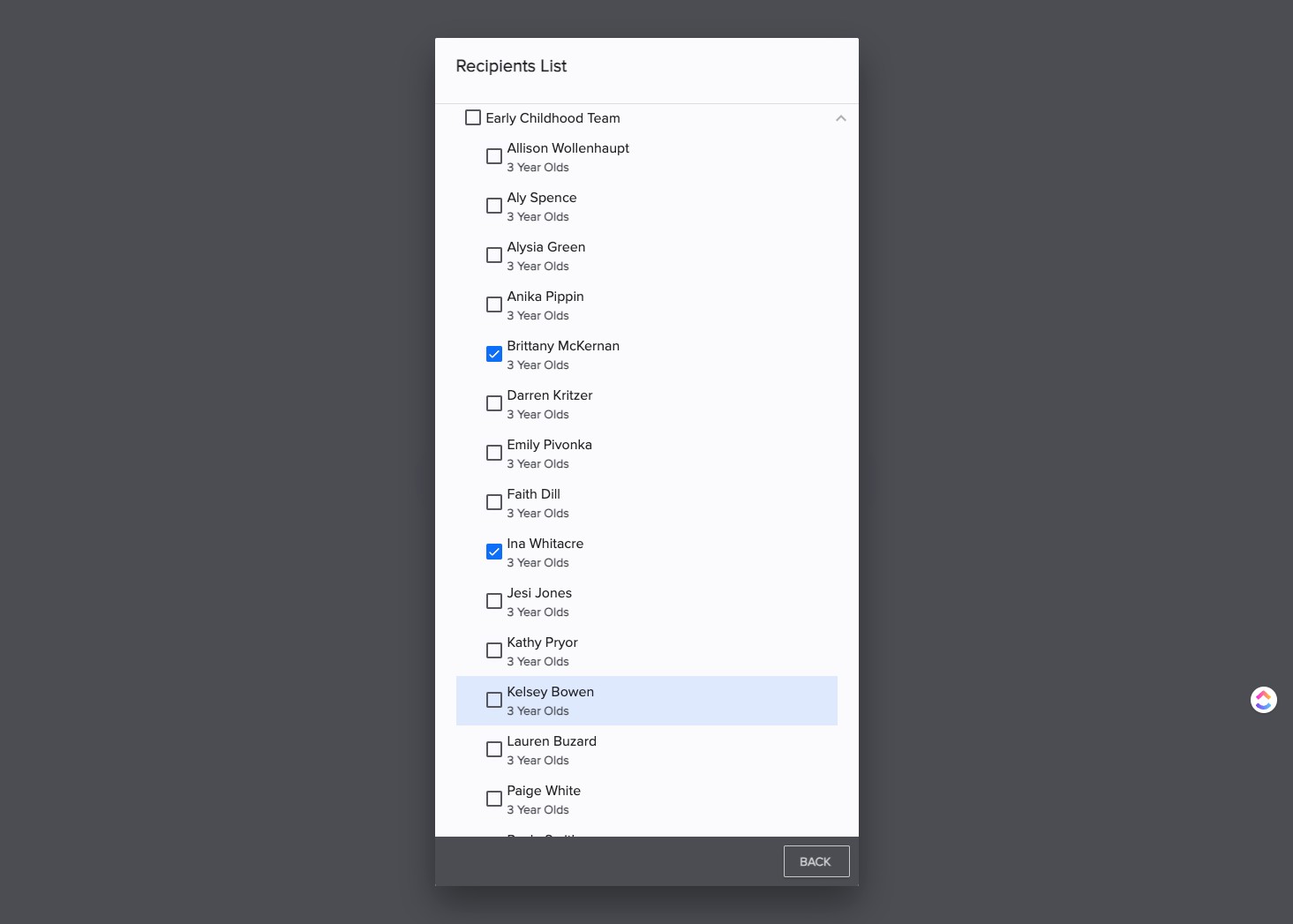Click the BACK button
This screenshot has width=1293, height=924.
click(x=816, y=861)
